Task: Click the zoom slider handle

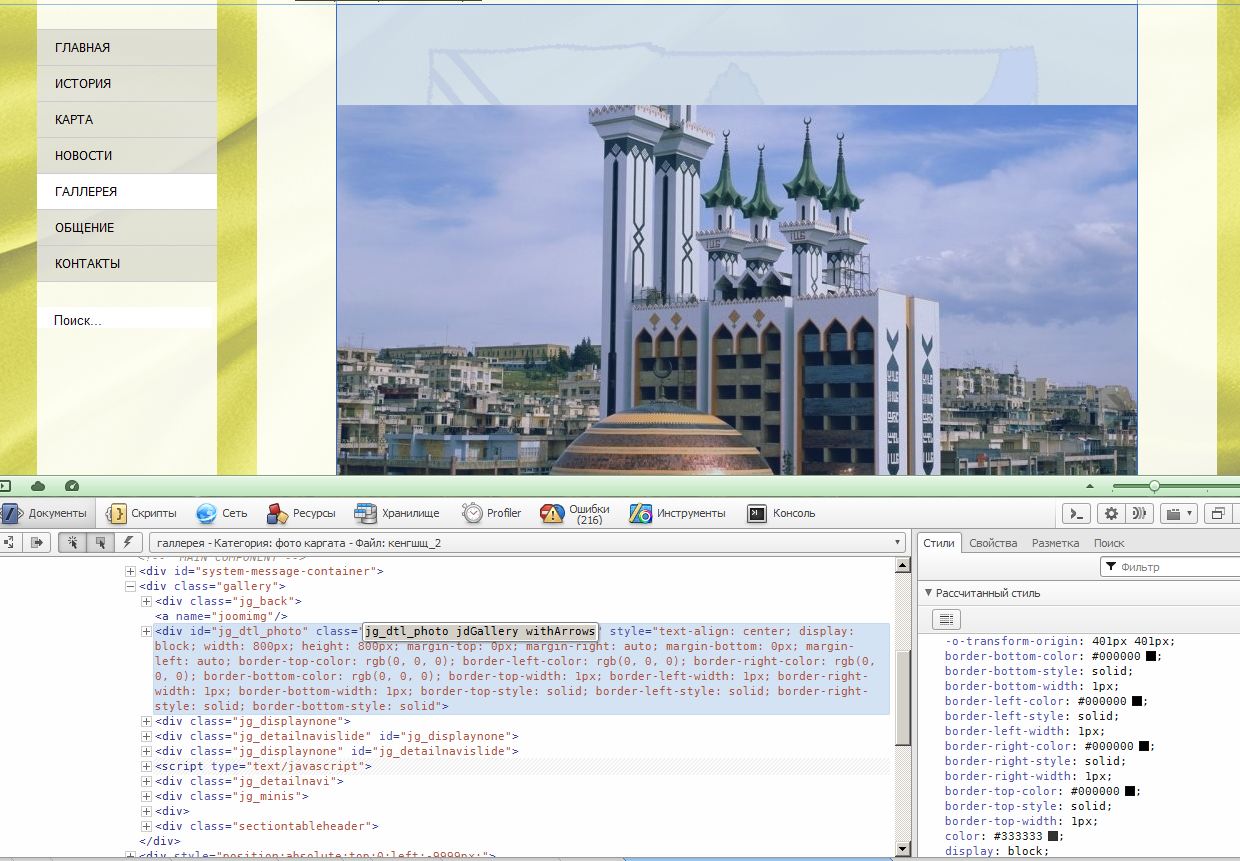Action: tap(1154, 486)
